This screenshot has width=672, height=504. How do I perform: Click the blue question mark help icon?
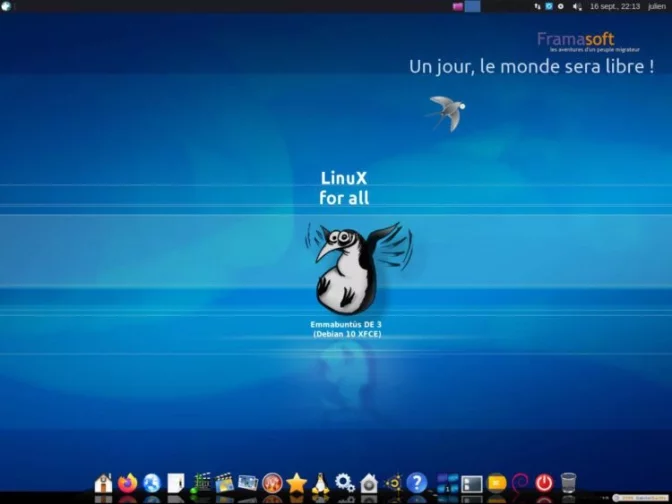pyautogui.click(x=417, y=484)
